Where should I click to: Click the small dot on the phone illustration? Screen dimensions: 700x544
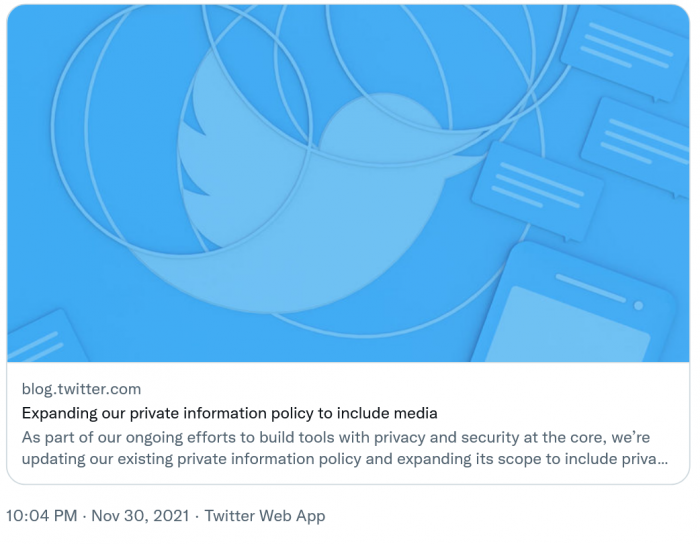(x=639, y=305)
